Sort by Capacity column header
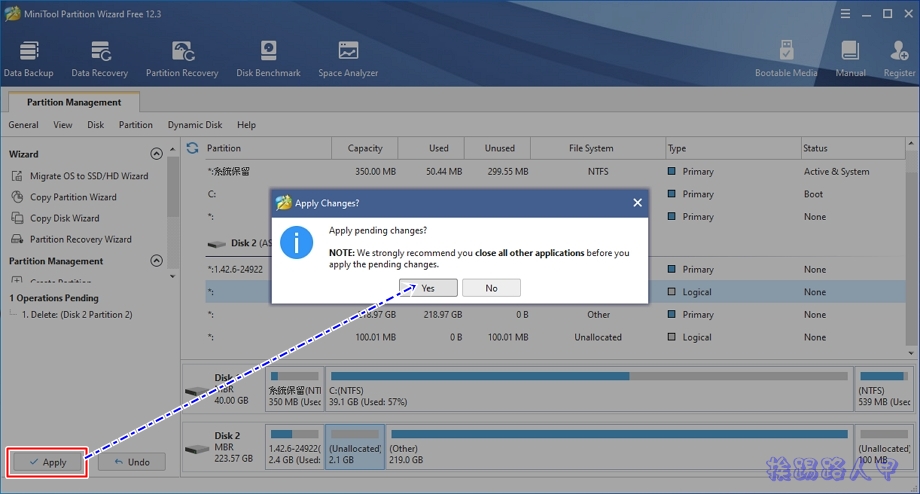 365,148
